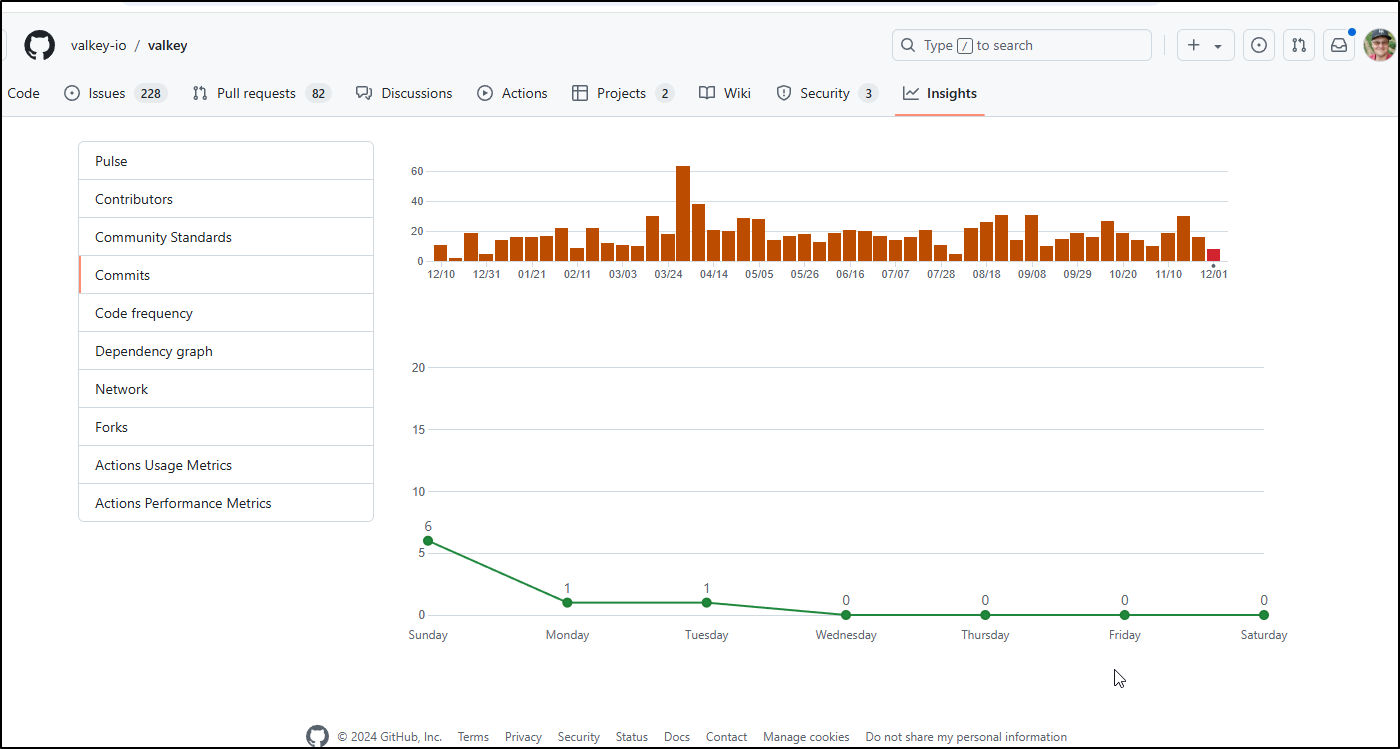This screenshot has width=1400, height=749.
Task: Open Dependency graph in the sidebar
Action: [x=226, y=351]
